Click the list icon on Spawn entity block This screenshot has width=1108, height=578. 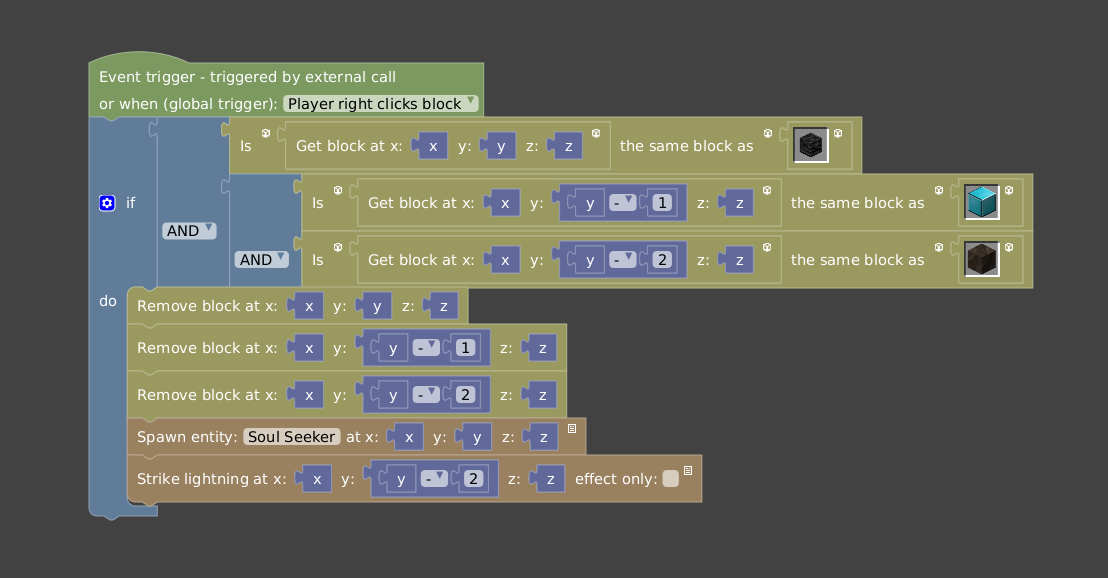pyautogui.click(x=572, y=427)
